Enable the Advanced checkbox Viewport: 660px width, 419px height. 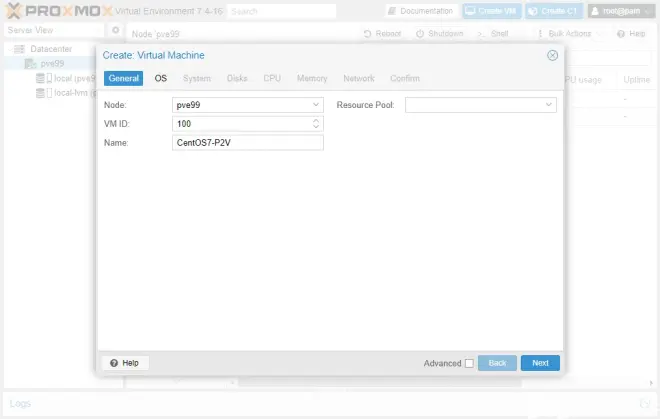coord(469,363)
